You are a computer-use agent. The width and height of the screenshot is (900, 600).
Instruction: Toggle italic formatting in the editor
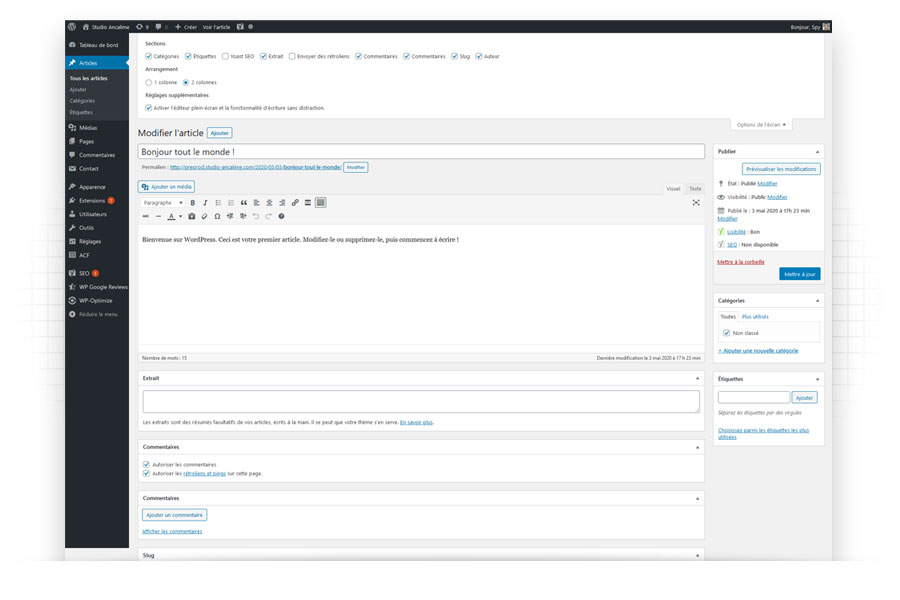pyautogui.click(x=205, y=203)
